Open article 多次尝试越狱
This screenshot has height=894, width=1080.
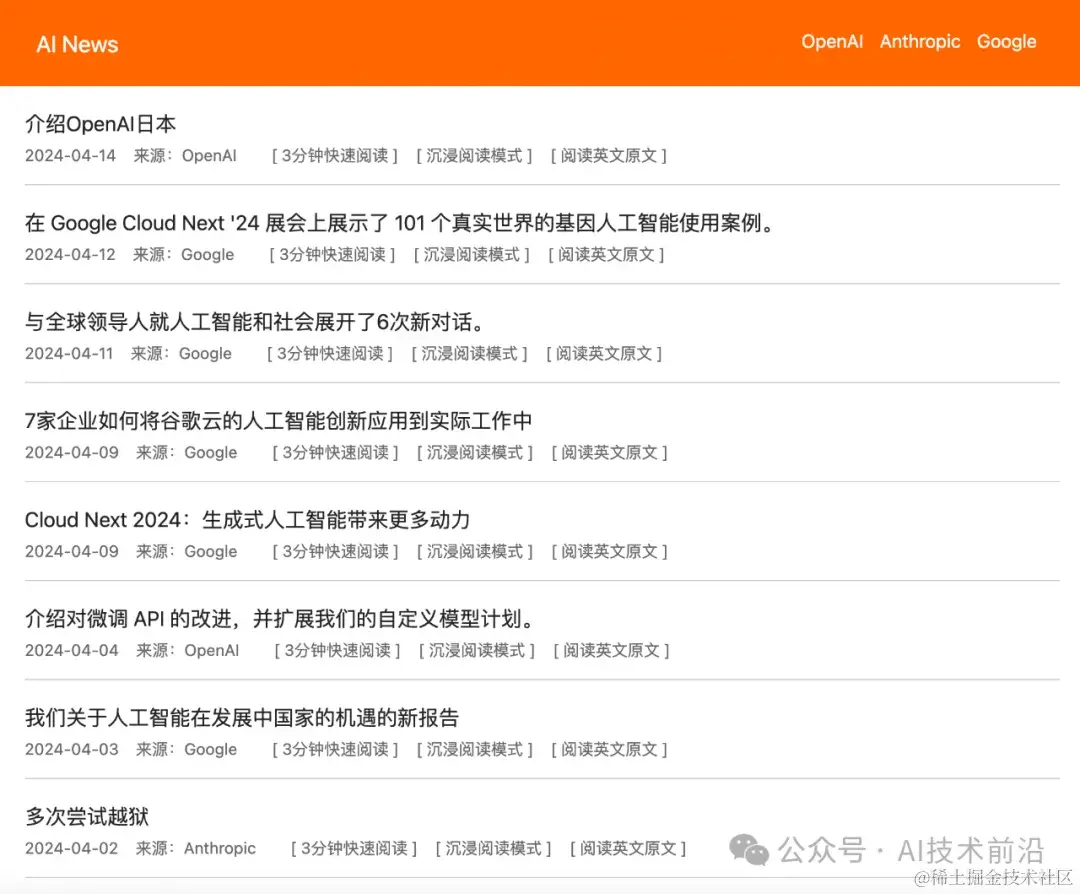(87, 817)
